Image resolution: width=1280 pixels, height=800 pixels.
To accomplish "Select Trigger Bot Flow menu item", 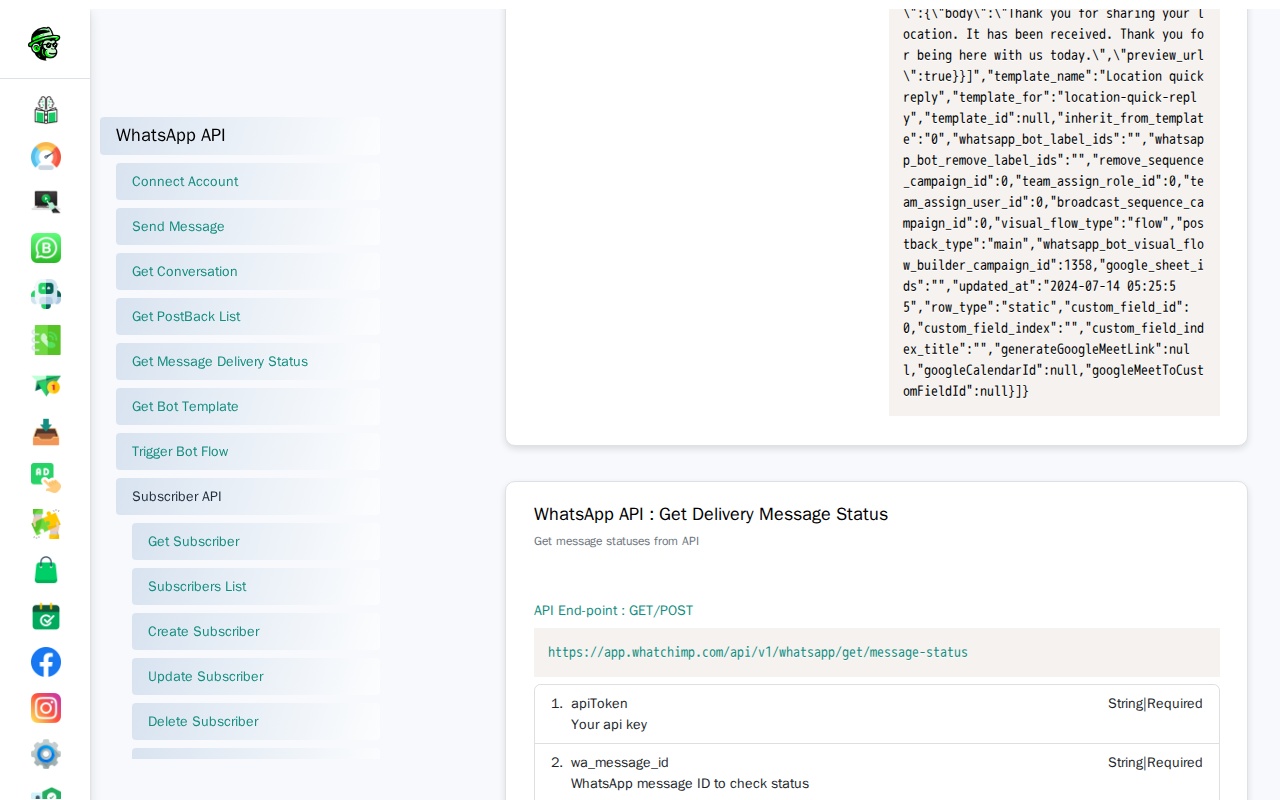I will tap(248, 452).
